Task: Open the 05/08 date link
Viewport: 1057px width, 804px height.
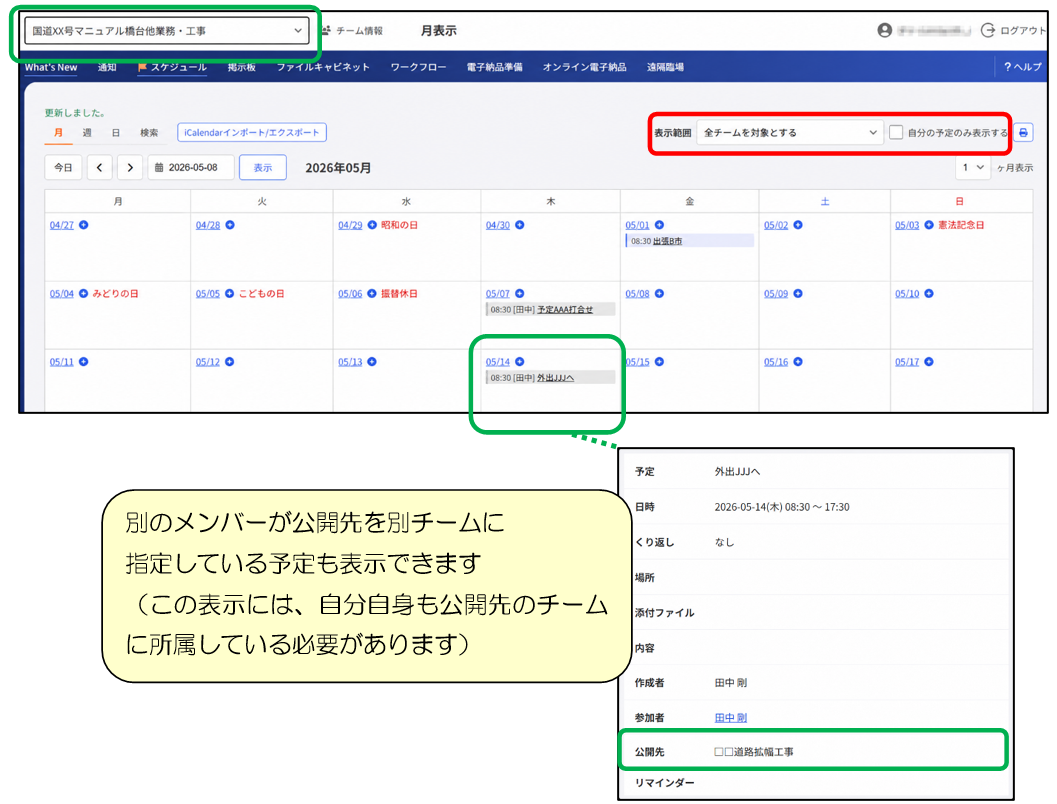Action: point(637,294)
